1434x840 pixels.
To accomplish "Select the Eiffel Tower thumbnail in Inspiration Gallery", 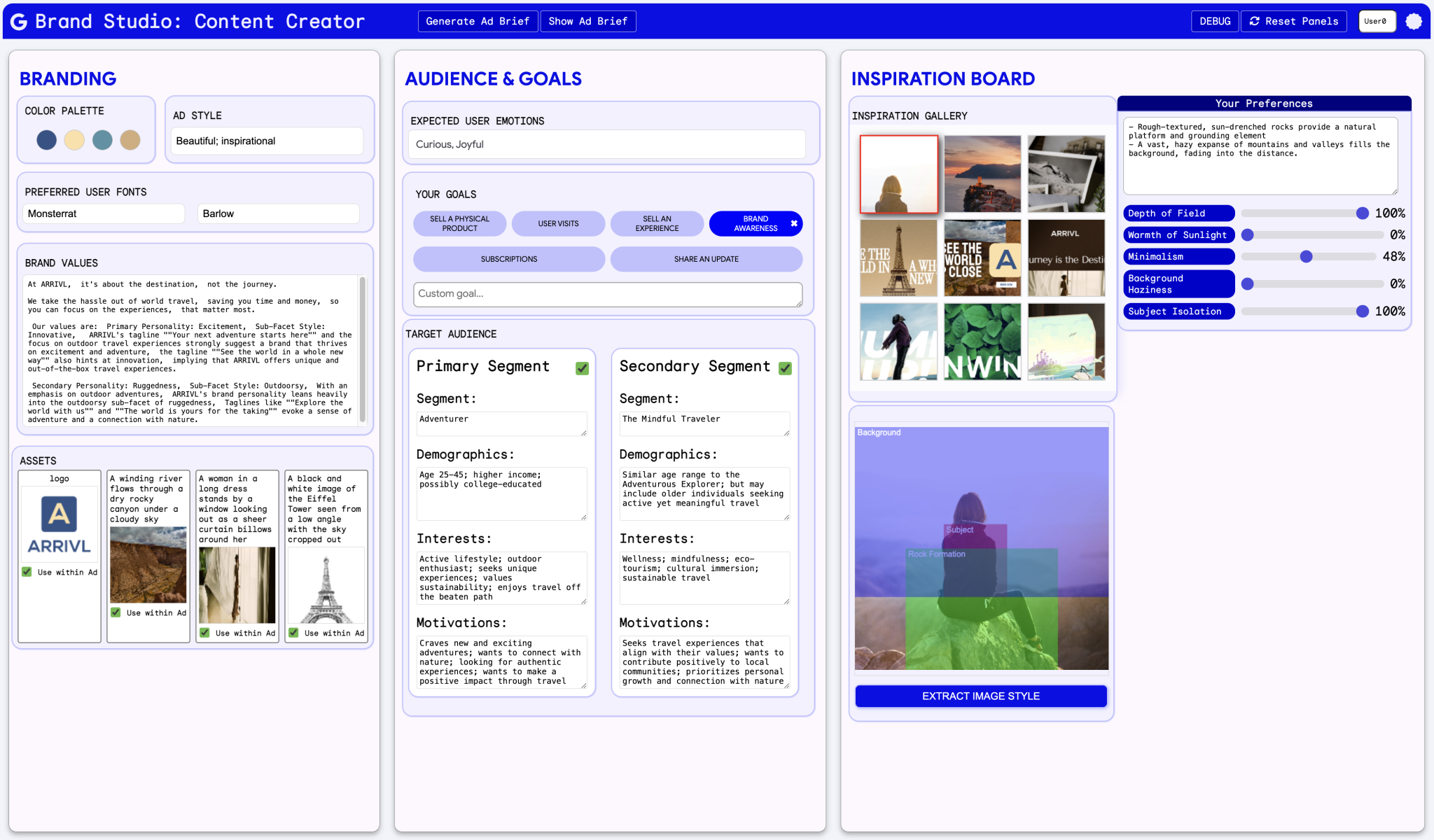I will [898, 257].
